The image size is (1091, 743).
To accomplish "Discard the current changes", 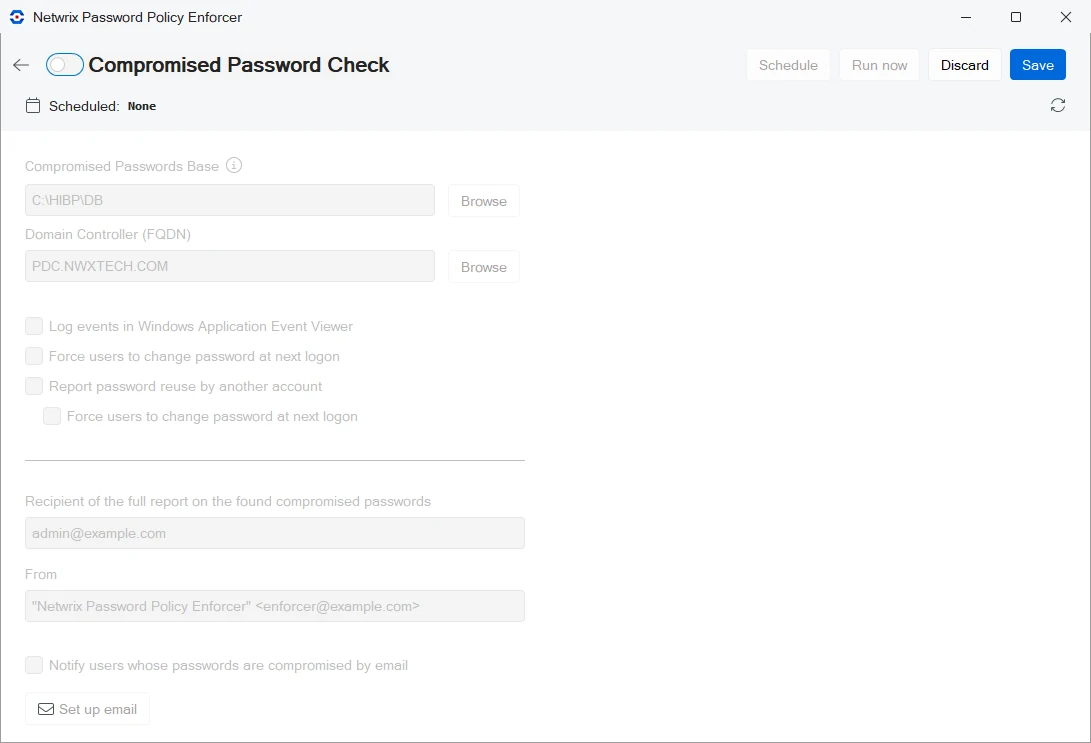I will [964, 64].
